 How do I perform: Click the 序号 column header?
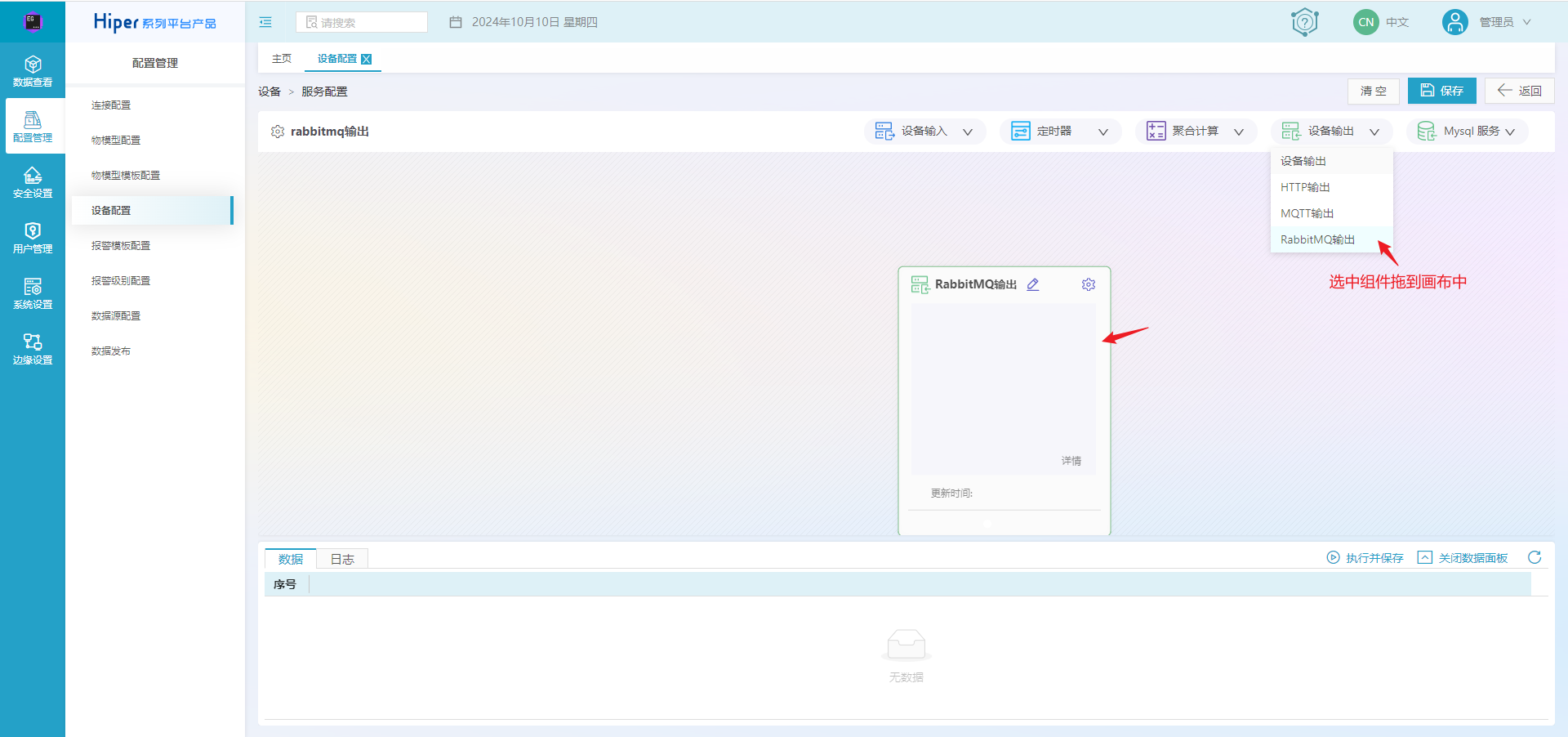coord(285,584)
